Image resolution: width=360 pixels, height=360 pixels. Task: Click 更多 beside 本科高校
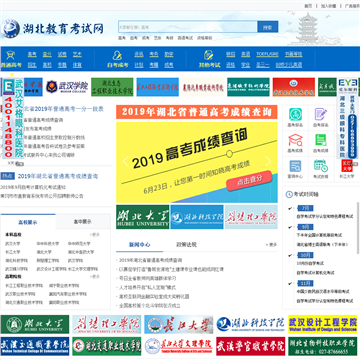click(x=95, y=235)
